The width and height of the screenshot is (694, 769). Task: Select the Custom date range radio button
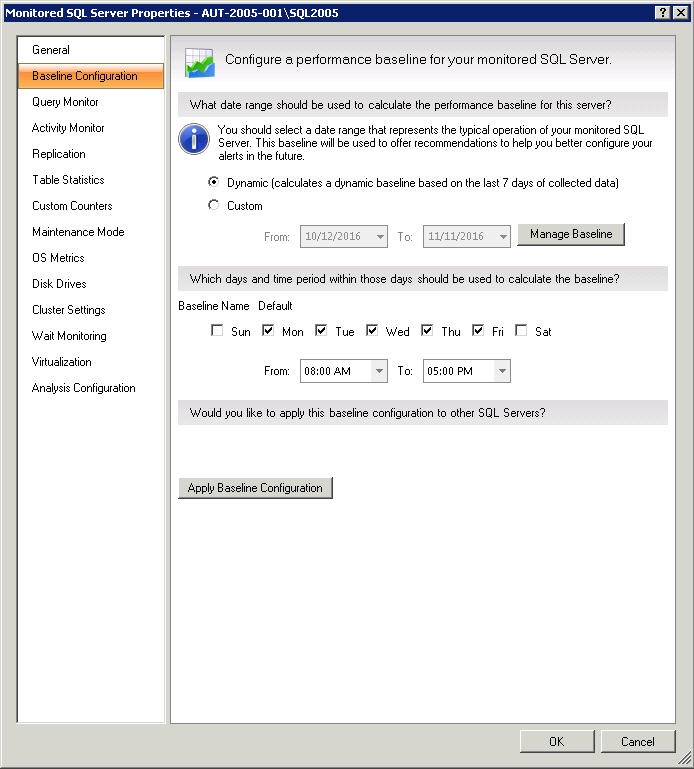click(213, 205)
